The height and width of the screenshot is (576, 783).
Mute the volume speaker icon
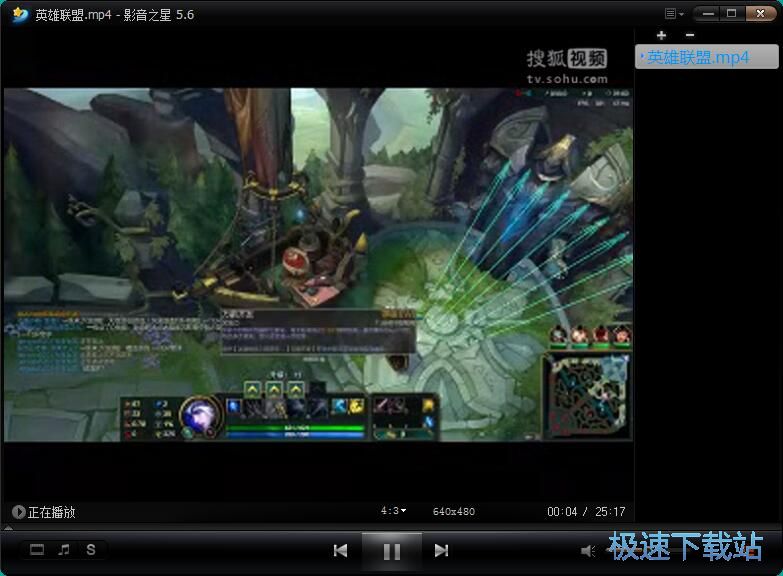point(588,551)
